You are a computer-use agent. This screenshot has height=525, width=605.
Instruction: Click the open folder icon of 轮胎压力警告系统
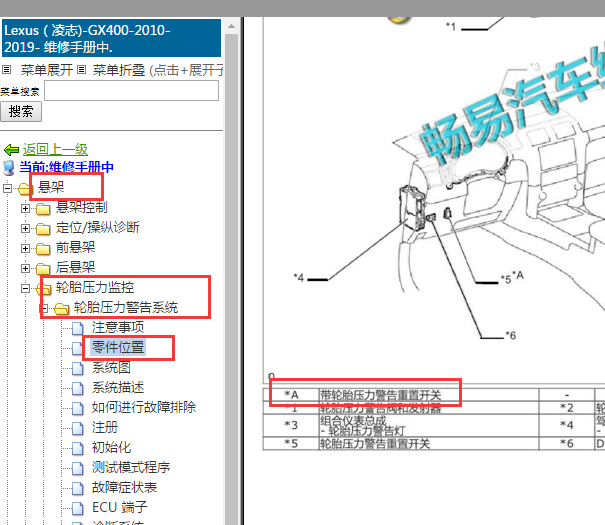pyautogui.click(x=62, y=309)
